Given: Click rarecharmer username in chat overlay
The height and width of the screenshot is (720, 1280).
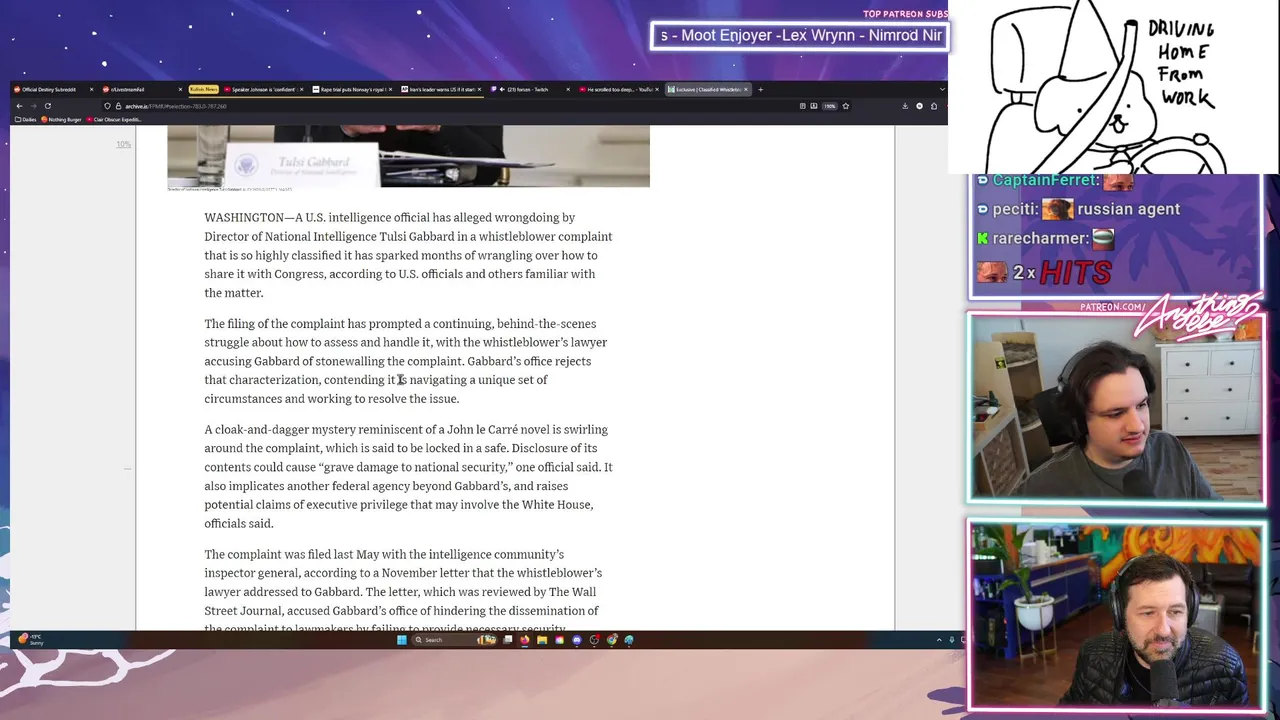Looking at the screenshot, I should tap(1041, 238).
